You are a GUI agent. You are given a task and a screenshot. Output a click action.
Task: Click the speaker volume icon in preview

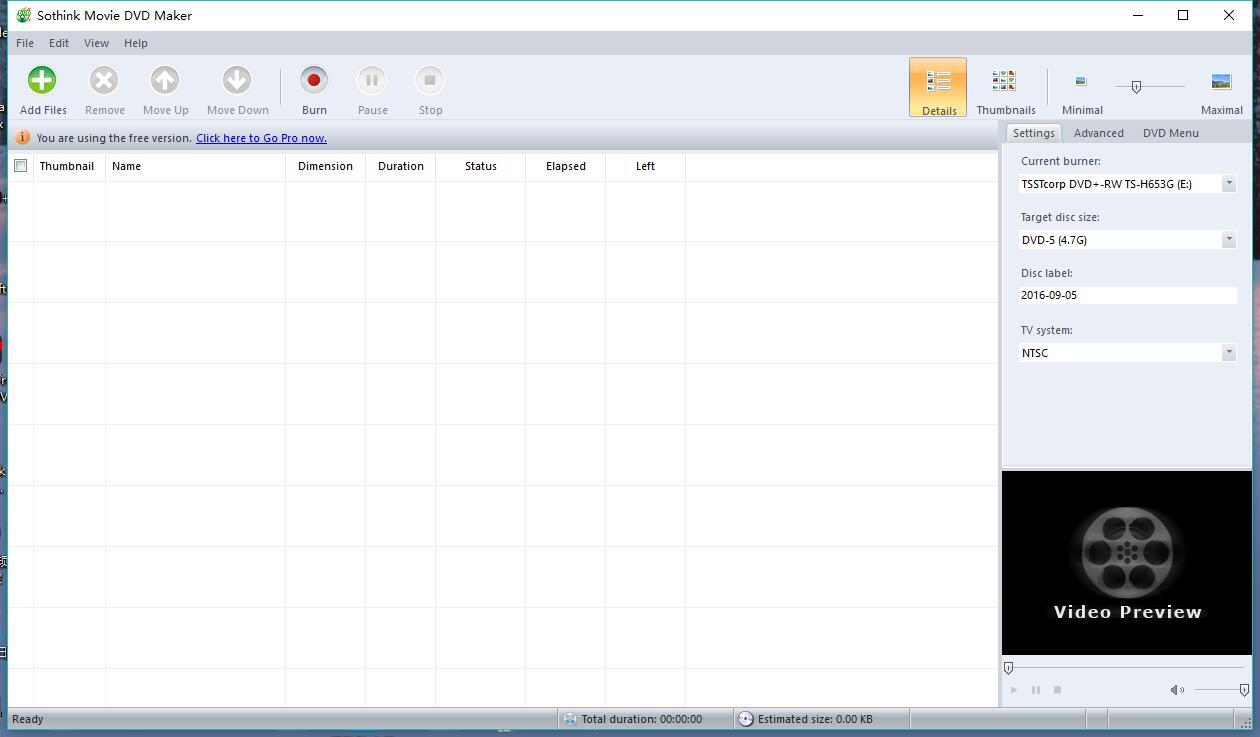1177,690
